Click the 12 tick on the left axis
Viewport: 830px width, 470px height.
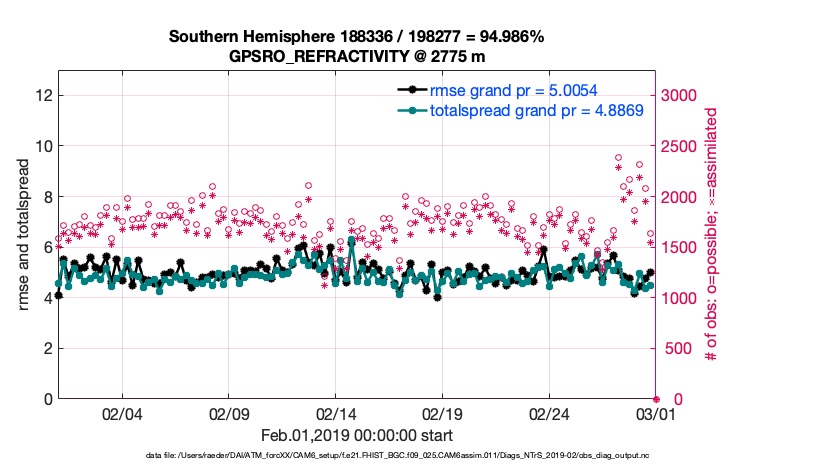[42, 95]
